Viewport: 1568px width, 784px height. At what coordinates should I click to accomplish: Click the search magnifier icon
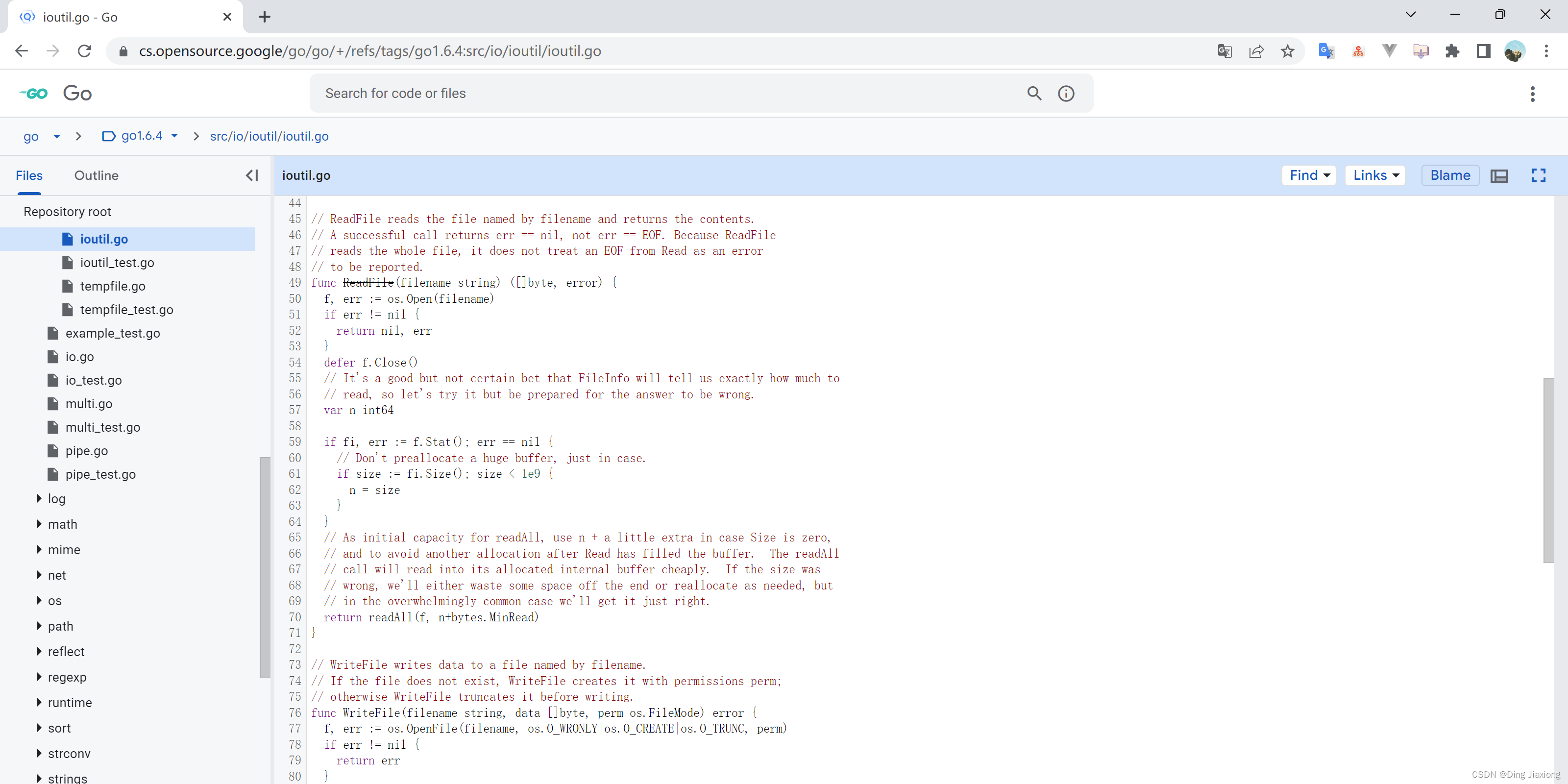pyautogui.click(x=1034, y=93)
